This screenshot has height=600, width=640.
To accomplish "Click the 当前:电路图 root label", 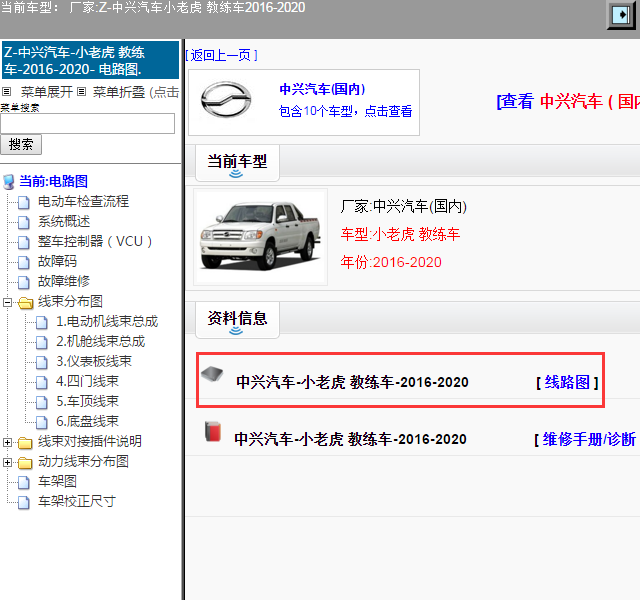I will 53,181.
